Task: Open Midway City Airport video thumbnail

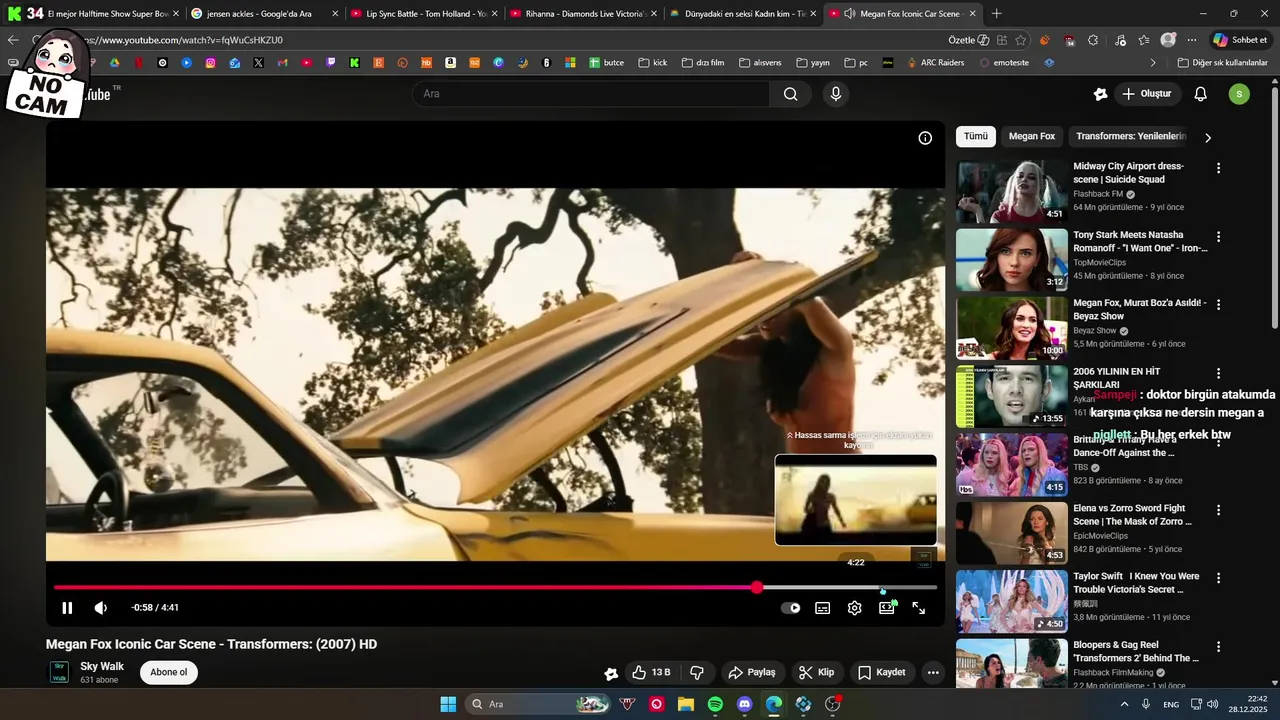Action: click(1012, 191)
